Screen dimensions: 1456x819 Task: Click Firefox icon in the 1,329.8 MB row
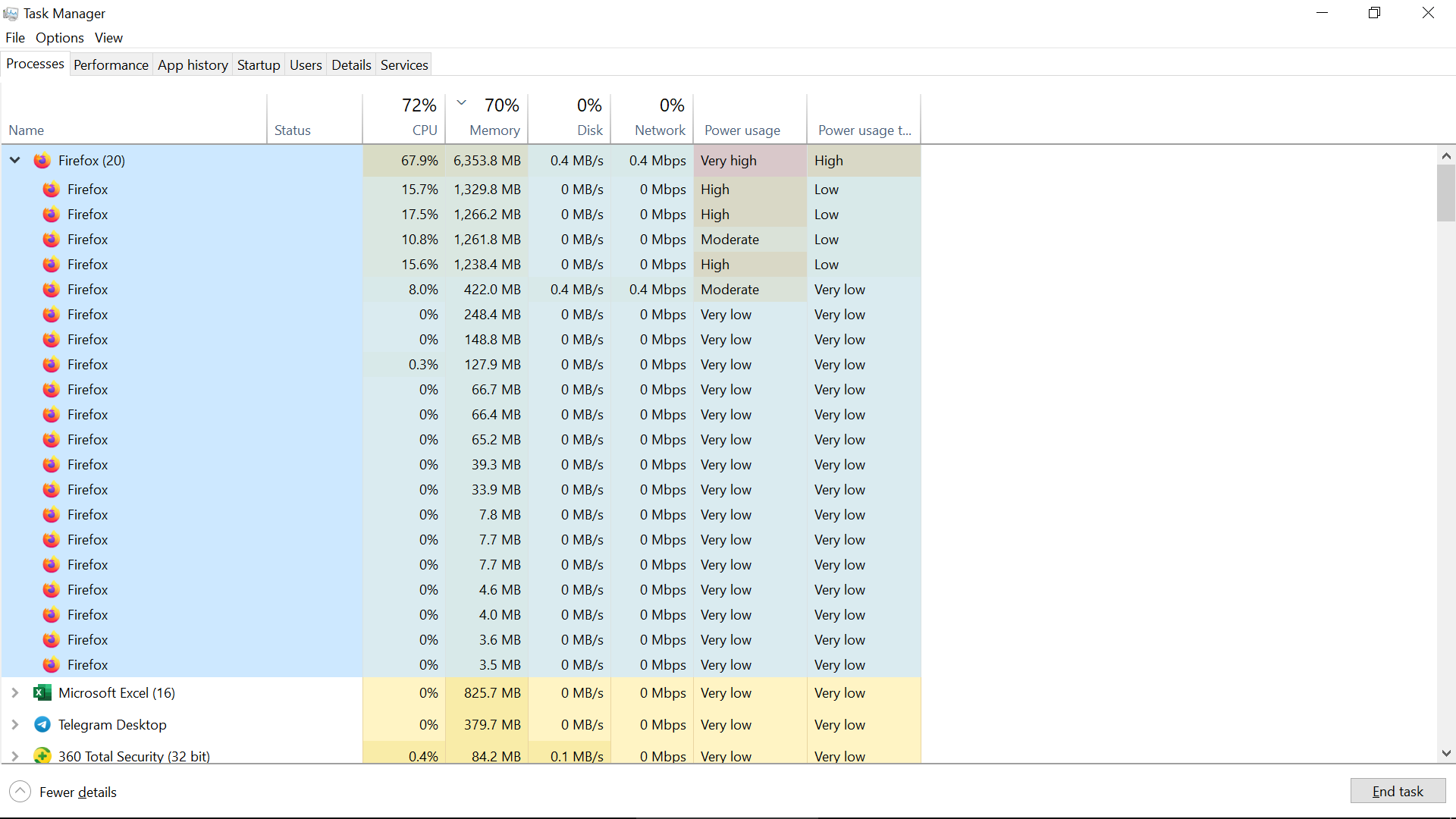click(51, 190)
